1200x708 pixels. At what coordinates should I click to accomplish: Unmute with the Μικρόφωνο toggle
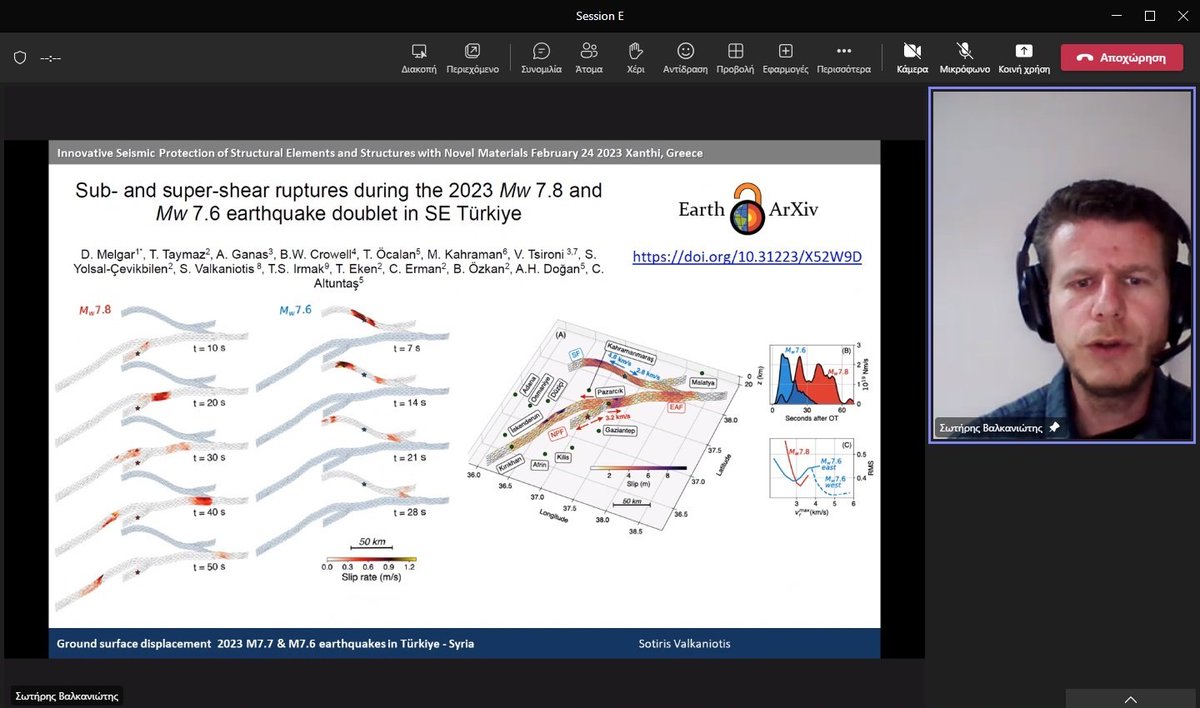(x=965, y=58)
